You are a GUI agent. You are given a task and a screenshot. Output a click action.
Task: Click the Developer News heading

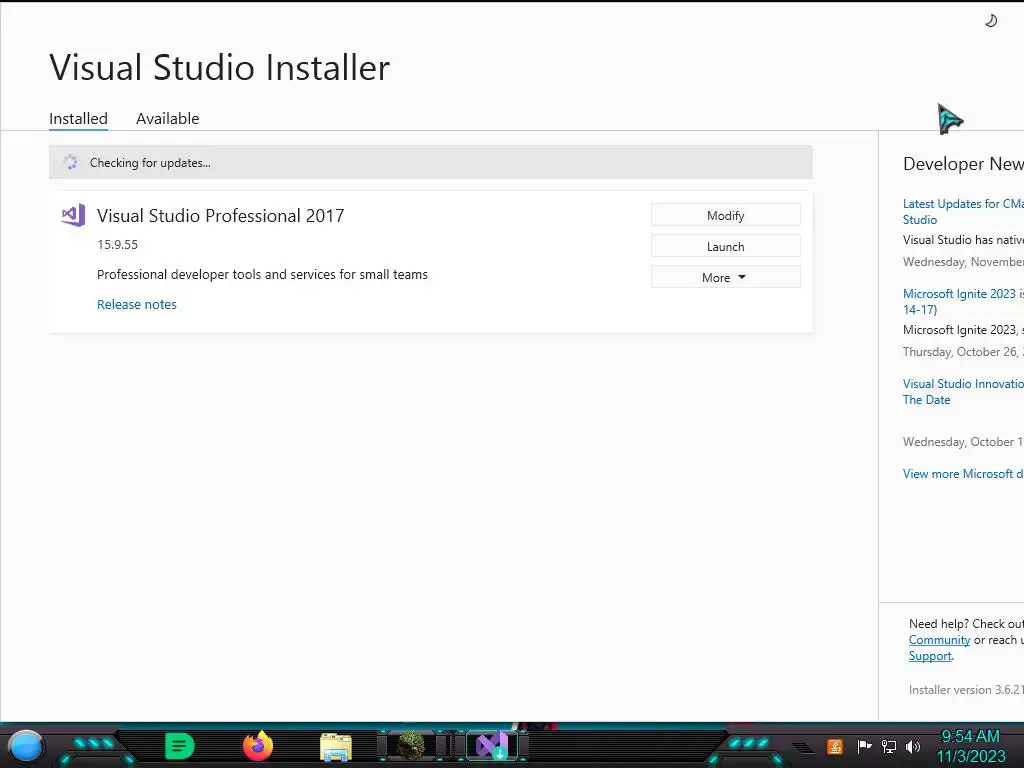tap(963, 164)
